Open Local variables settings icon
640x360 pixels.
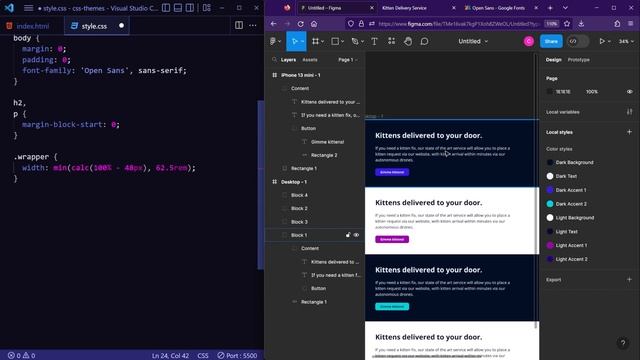629,112
